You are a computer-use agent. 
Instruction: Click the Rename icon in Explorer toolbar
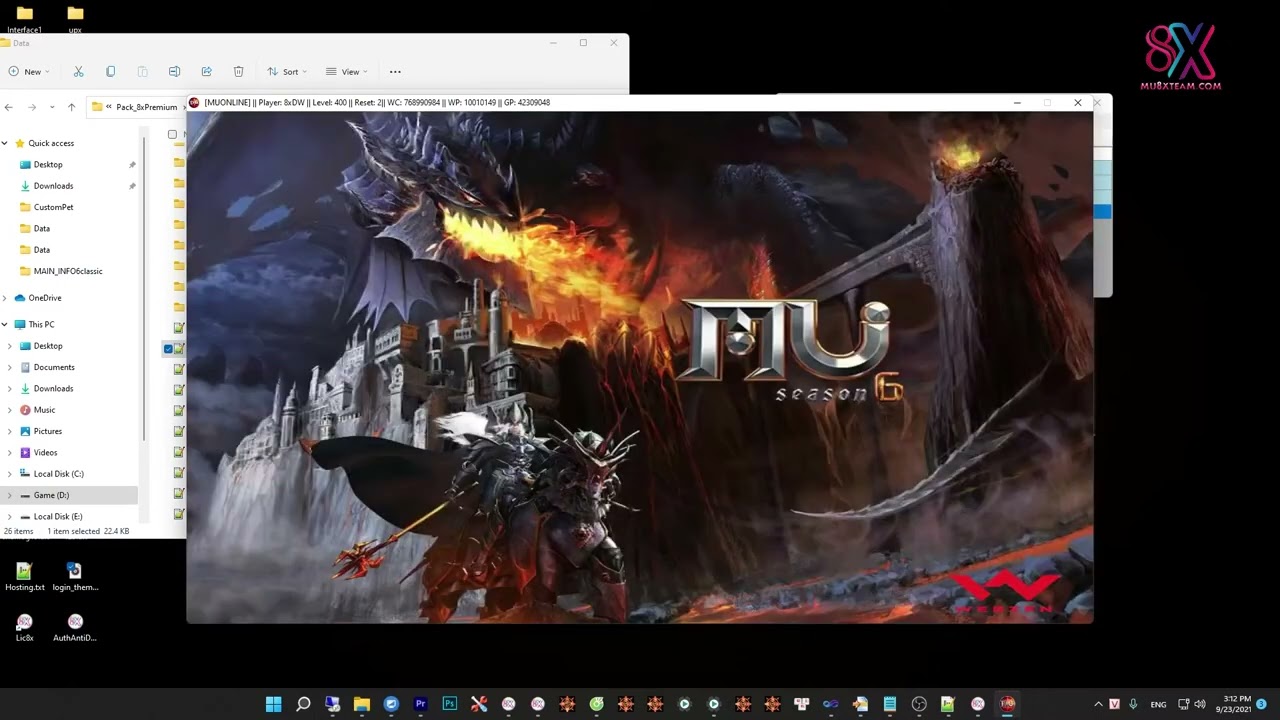click(x=174, y=72)
